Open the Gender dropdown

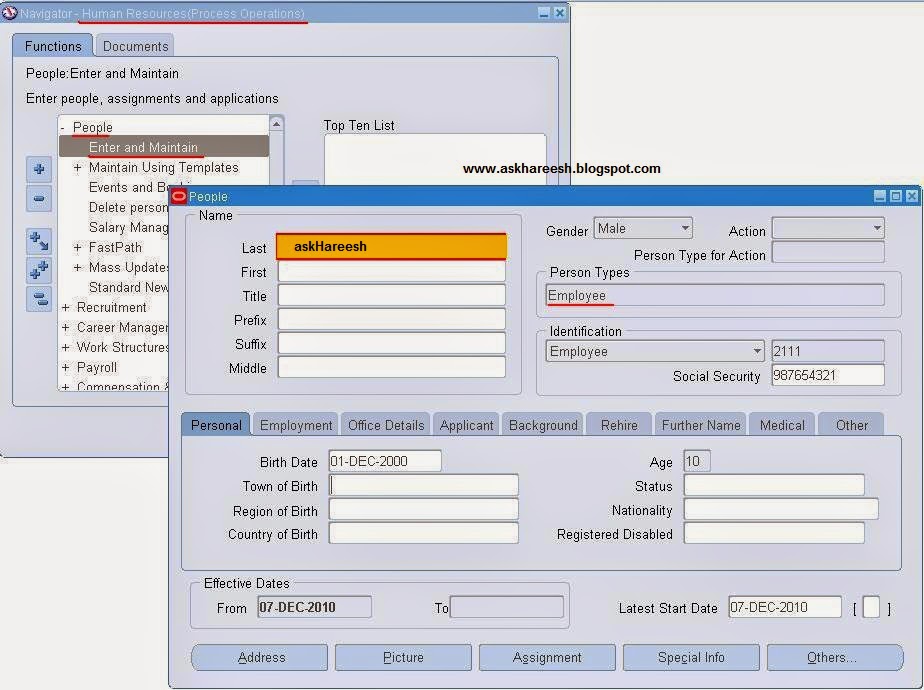pos(685,229)
